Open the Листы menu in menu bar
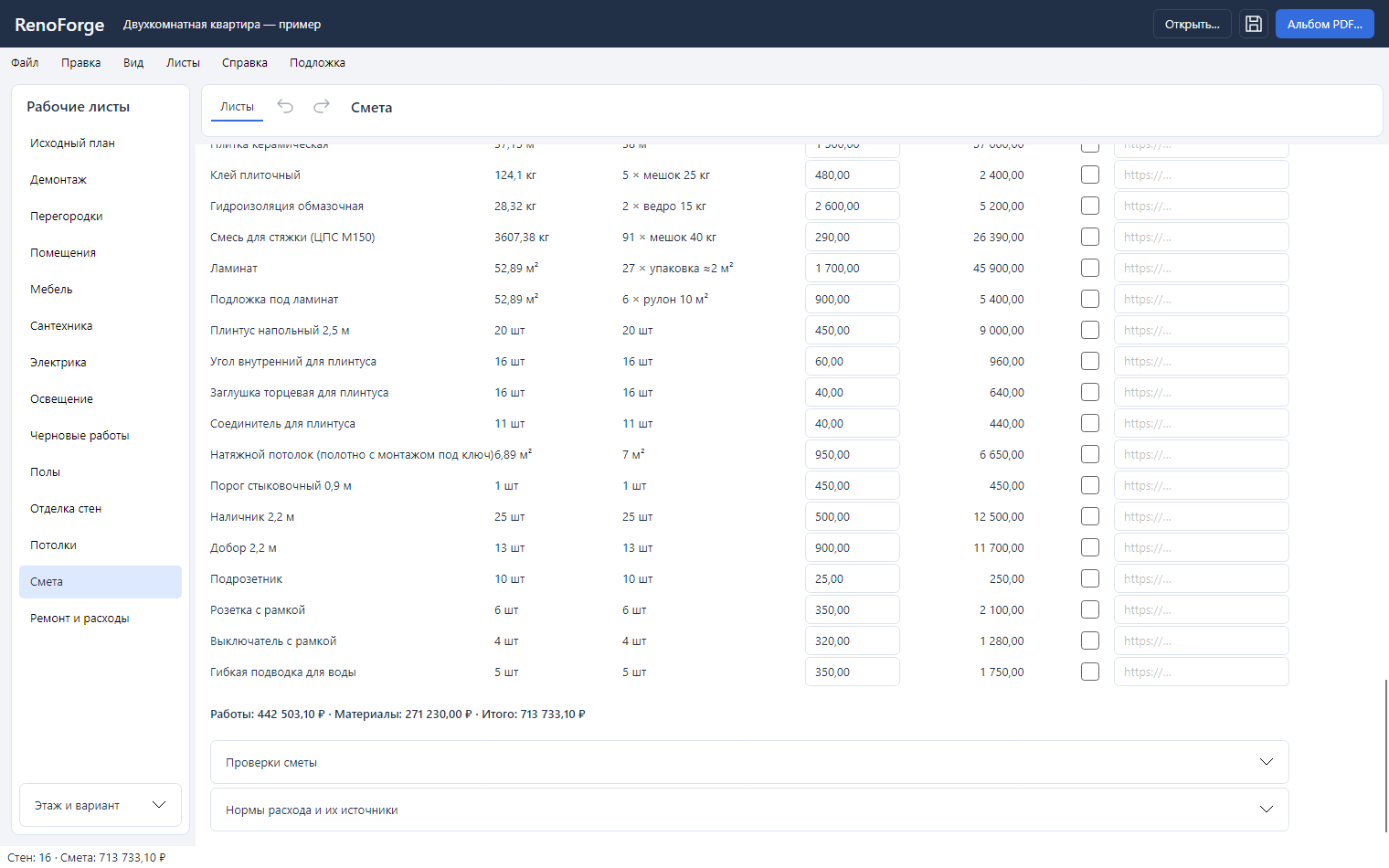The image size is (1389, 868). click(x=183, y=63)
